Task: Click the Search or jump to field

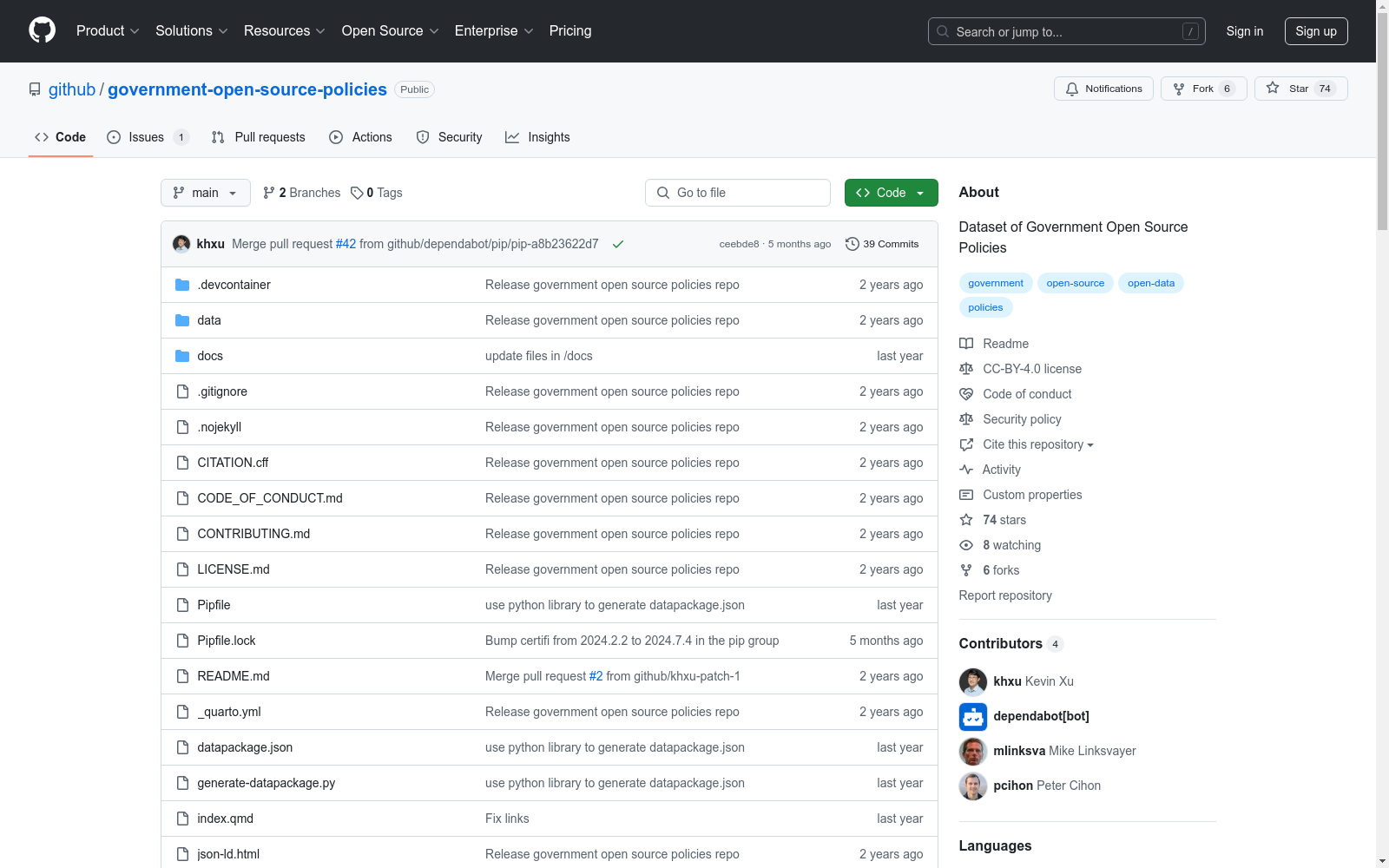Action: (1067, 31)
